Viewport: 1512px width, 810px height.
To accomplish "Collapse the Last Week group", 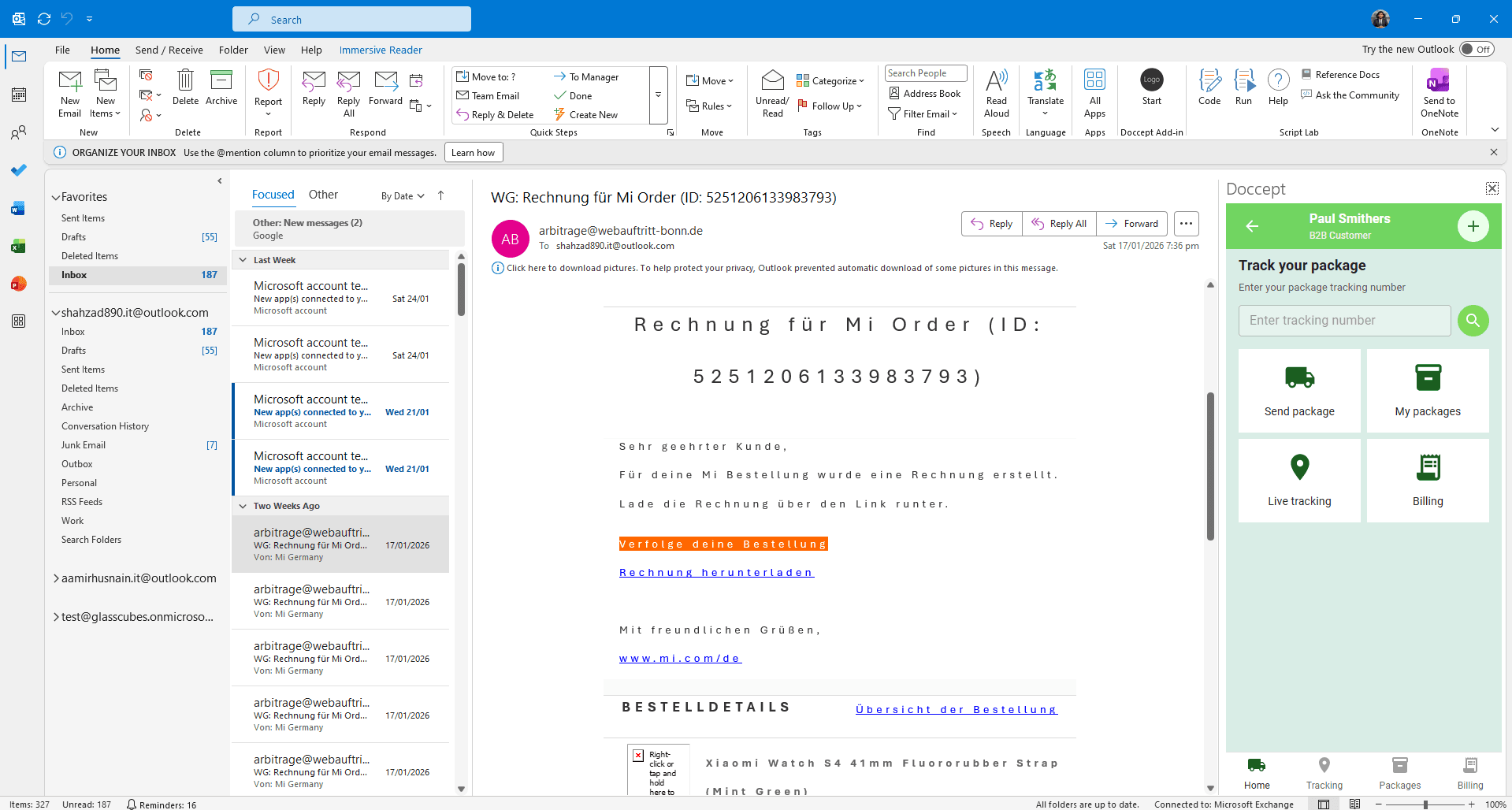I will coord(243,260).
